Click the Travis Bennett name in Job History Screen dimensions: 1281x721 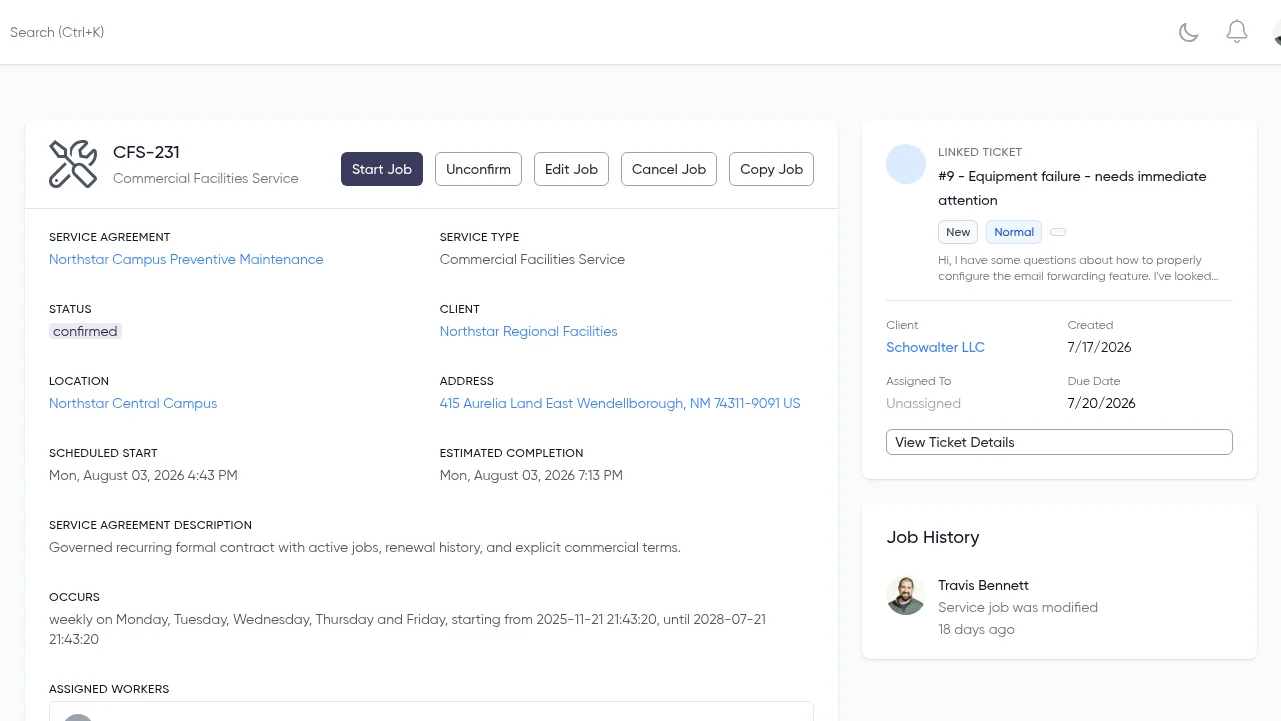click(x=983, y=585)
